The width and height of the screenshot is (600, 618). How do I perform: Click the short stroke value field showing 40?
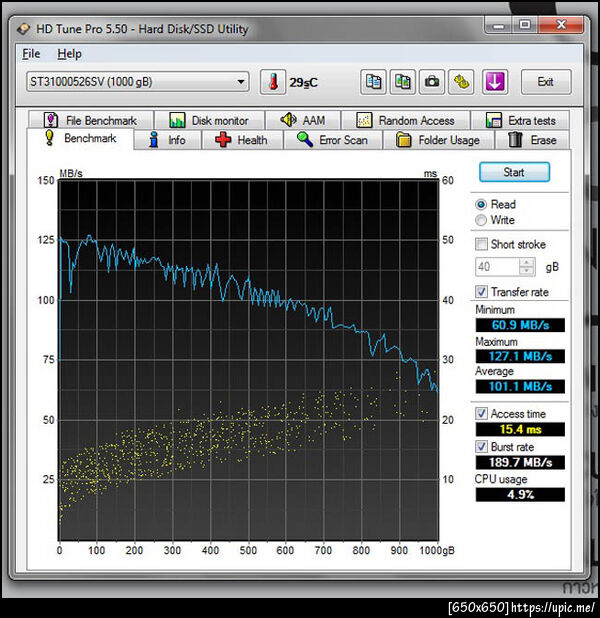(498, 267)
